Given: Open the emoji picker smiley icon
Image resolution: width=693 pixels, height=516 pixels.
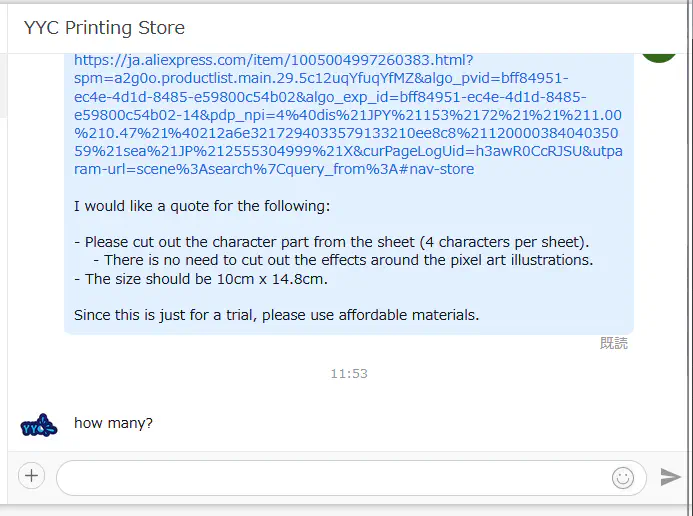Looking at the screenshot, I should click(623, 478).
